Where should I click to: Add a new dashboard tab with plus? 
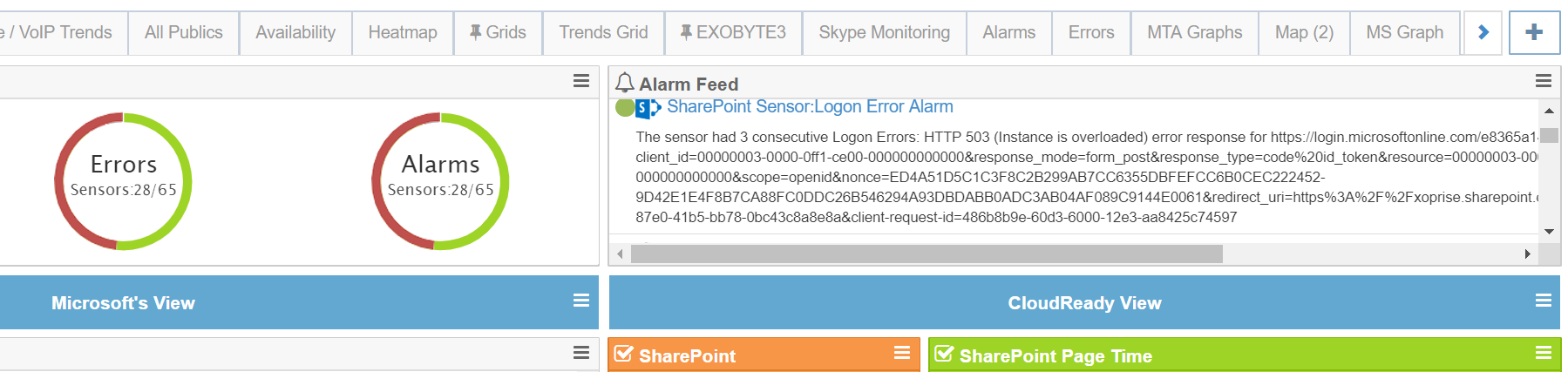1534,33
